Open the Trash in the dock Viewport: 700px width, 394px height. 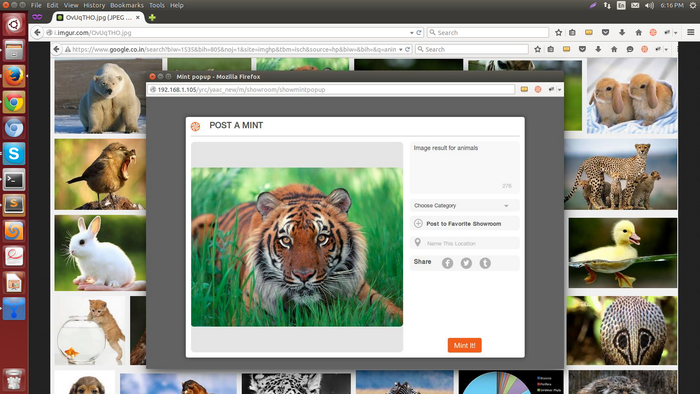(x=14, y=379)
